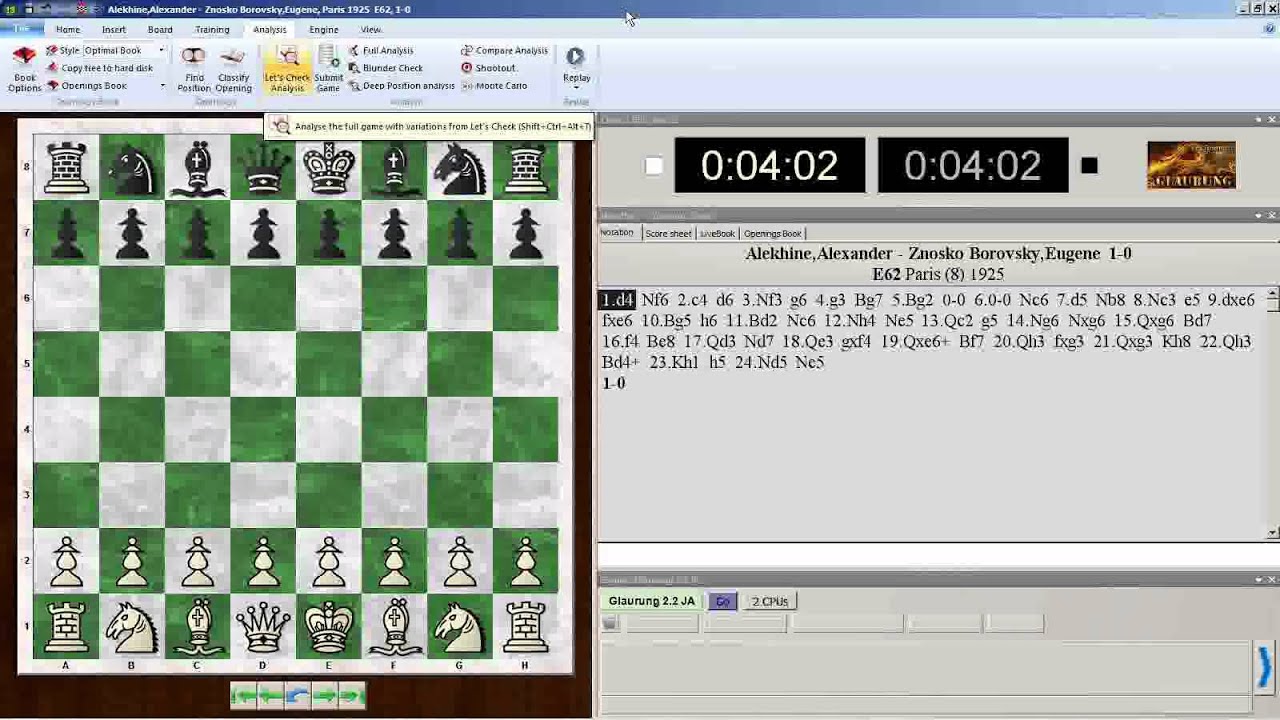Click the white king on e1
This screenshot has height=720, width=1280.
pos(328,627)
